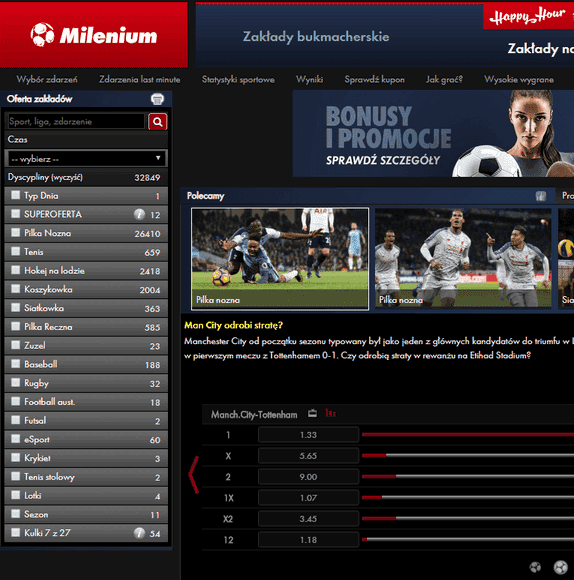Click the red search magnifier button
574x580 pixels.
click(158, 122)
